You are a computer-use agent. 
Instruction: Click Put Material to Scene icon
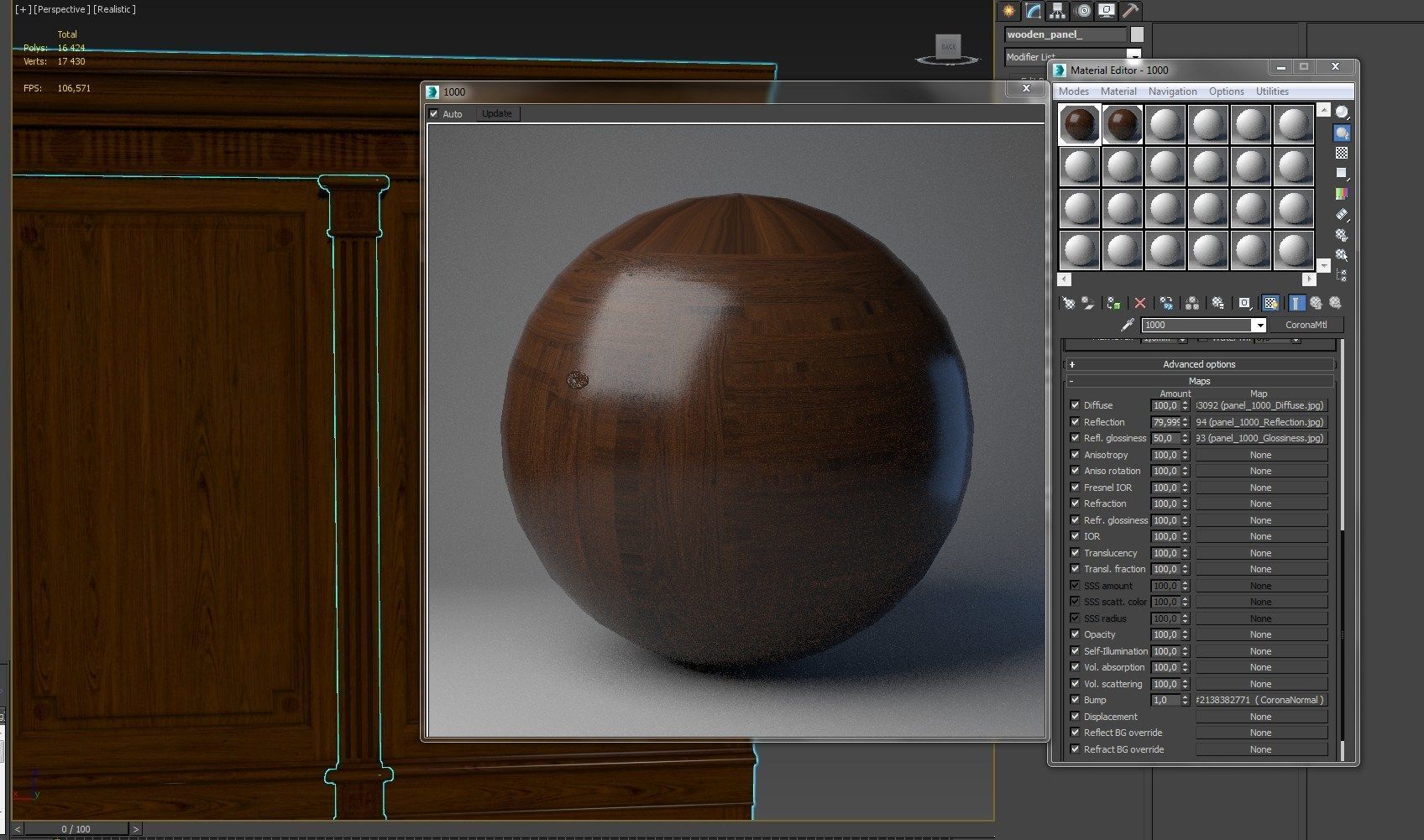tap(1088, 303)
